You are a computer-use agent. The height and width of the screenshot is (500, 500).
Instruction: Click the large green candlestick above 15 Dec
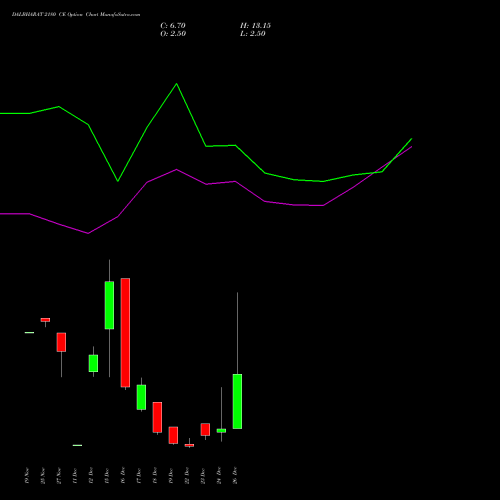pyautogui.click(x=109, y=305)
